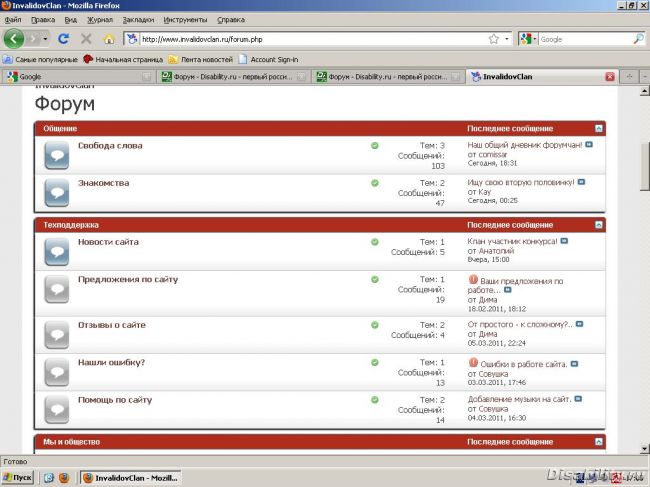
Task: Click forum status icon beside 'Свобода слова'
Action: tap(55, 155)
